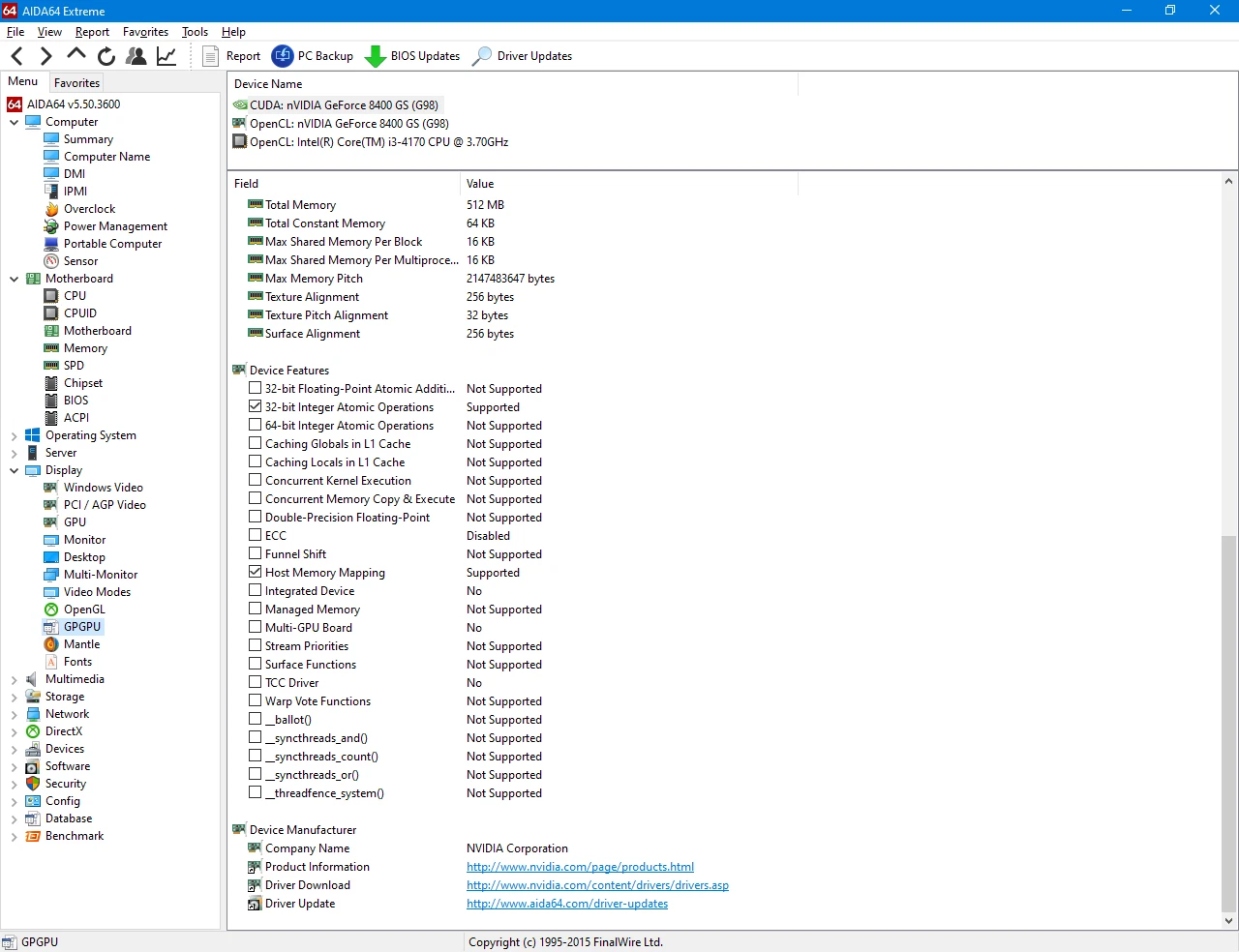This screenshot has height=952, width=1239.
Task: Go back with the left arrow toolbar icon
Action: [17, 56]
